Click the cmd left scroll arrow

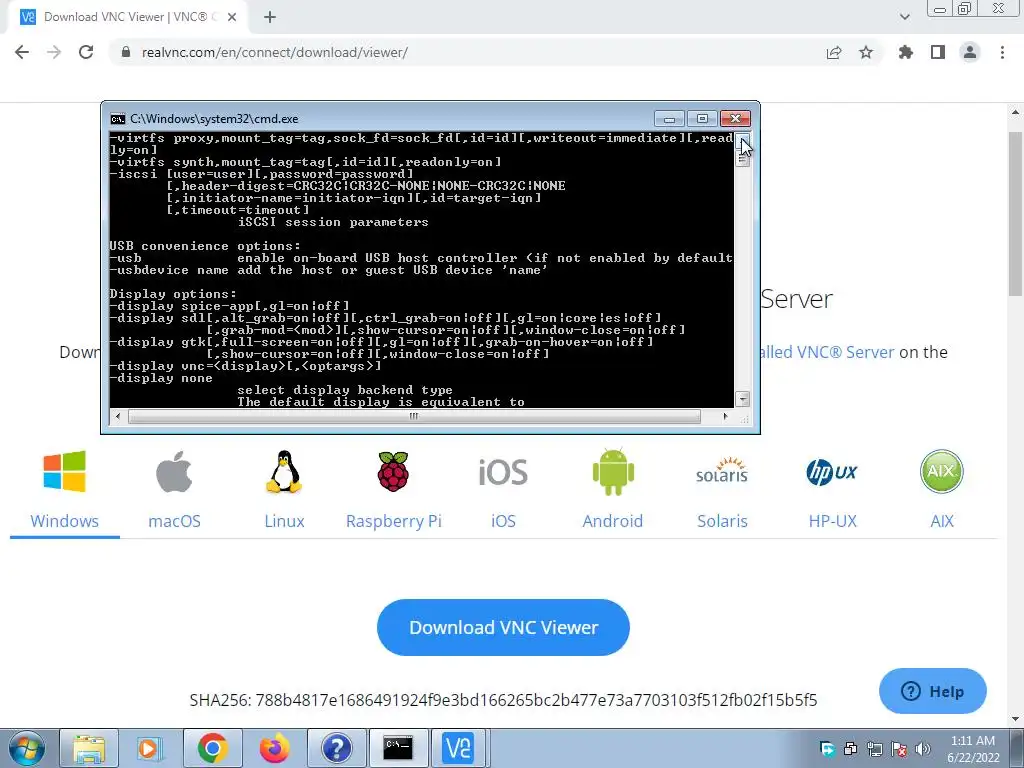118,416
